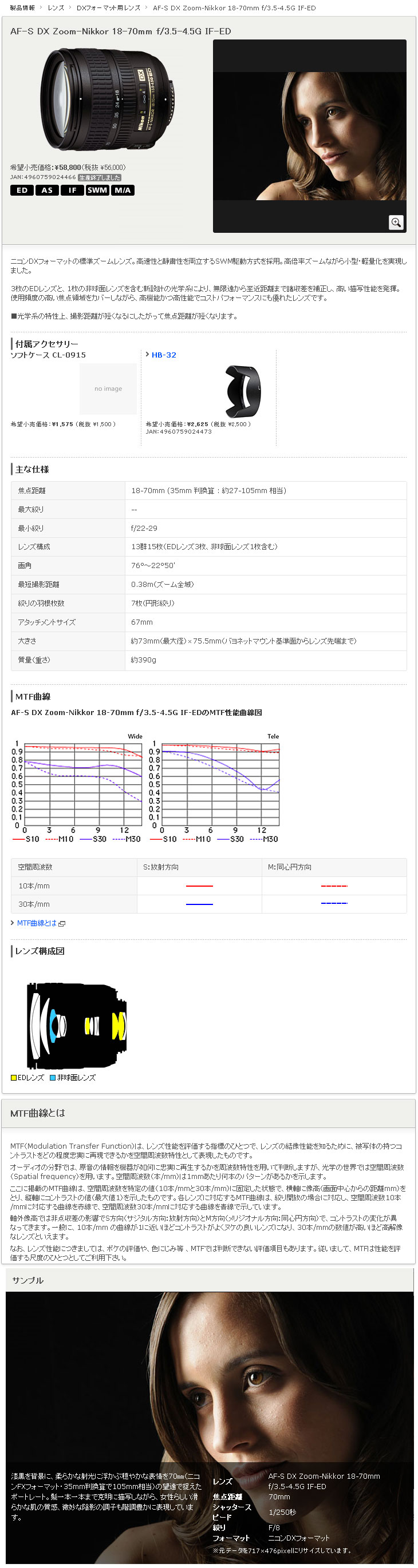418x1568 pixels.
Task: Click the レンズ構成図 section heading
Action: coord(40,951)
